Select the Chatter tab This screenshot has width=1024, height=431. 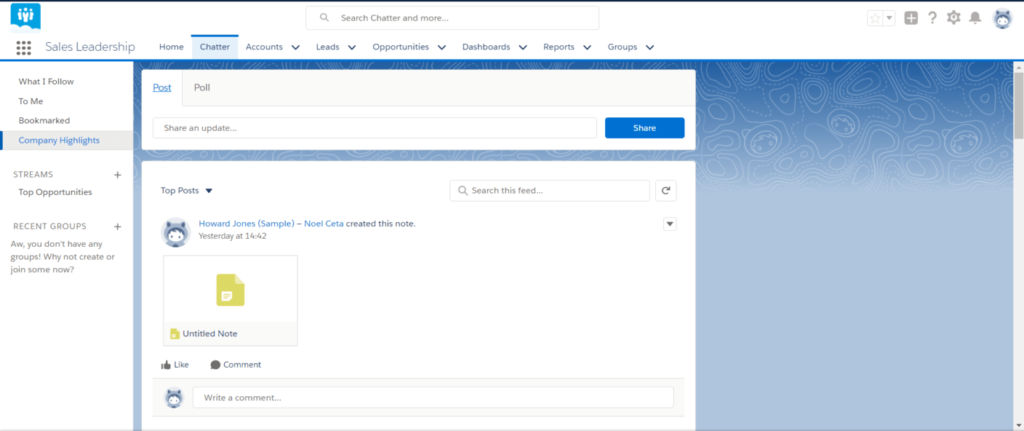pyautogui.click(x=215, y=47)
